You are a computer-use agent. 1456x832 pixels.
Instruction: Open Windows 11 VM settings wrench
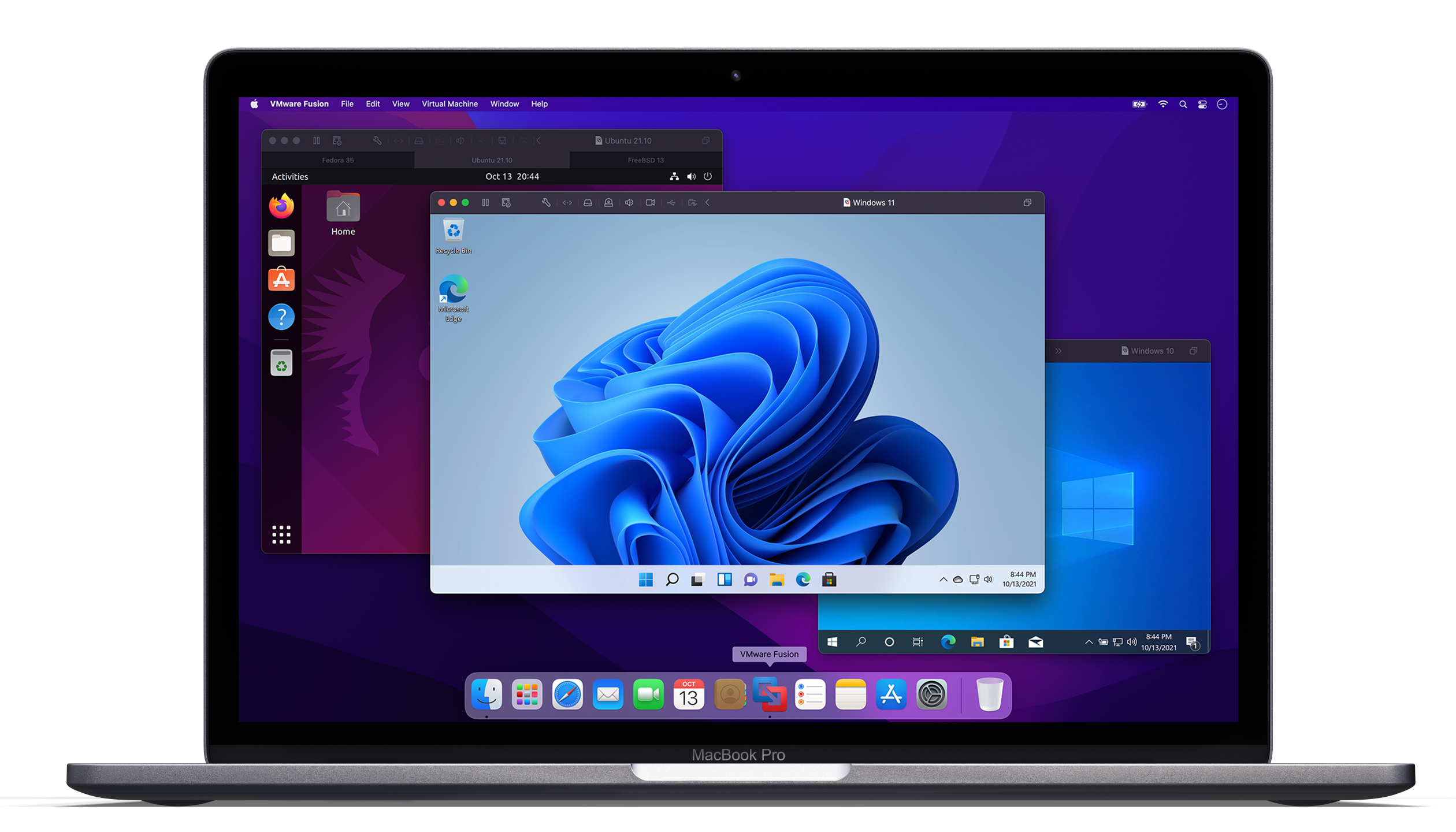(x=546, y=203)
